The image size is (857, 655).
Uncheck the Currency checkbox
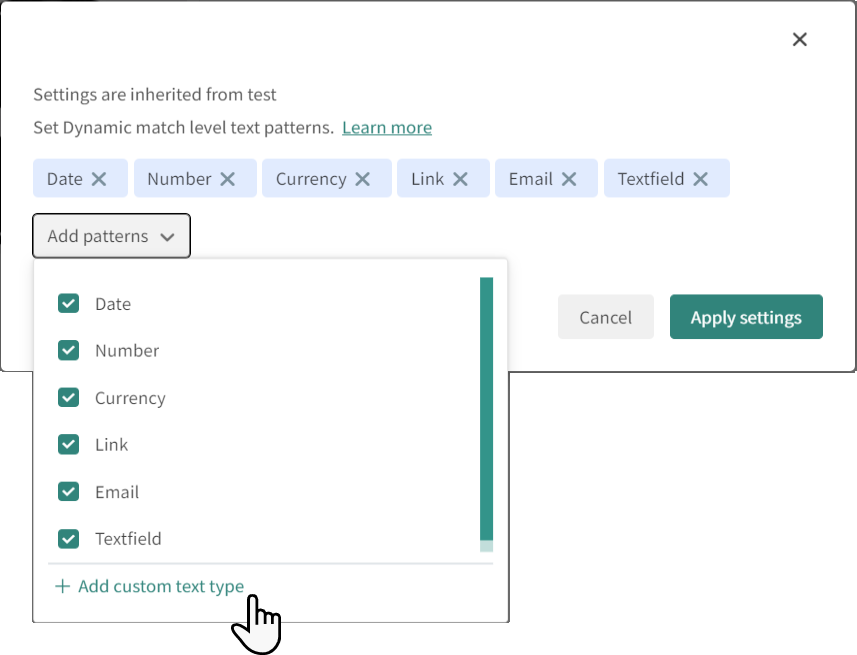[68, 398]
